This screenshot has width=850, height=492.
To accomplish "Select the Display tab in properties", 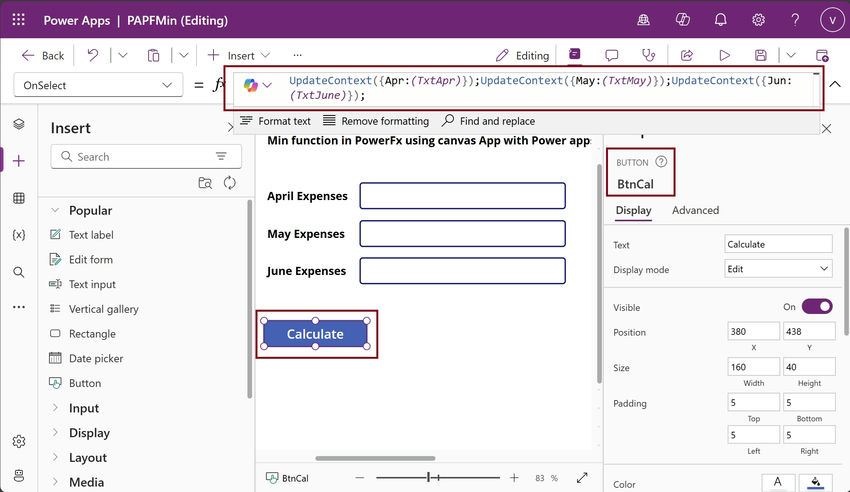I will pyautogui.click(x=633, y=210).
